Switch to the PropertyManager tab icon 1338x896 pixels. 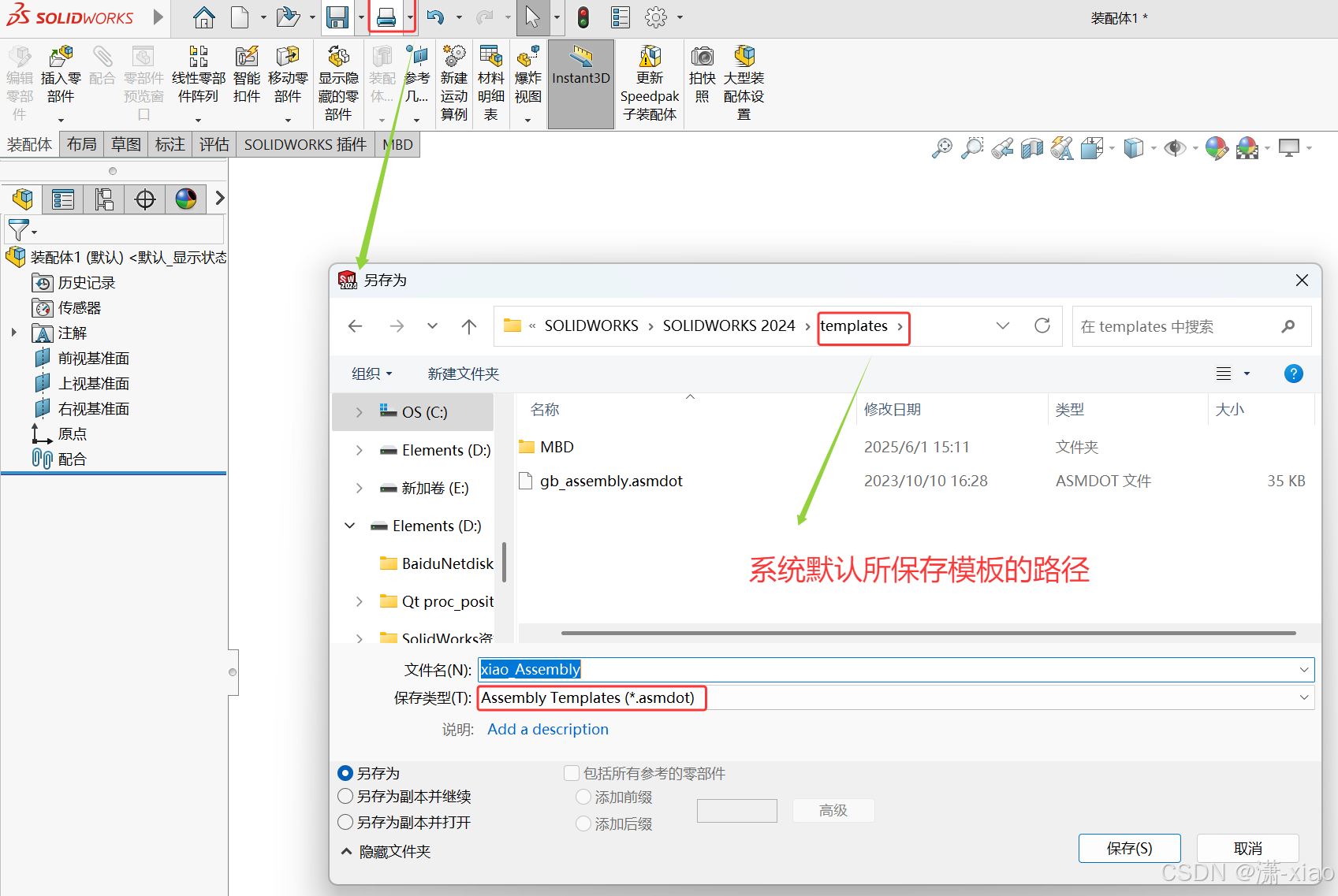pyautogui.click(x=63, y=199)
